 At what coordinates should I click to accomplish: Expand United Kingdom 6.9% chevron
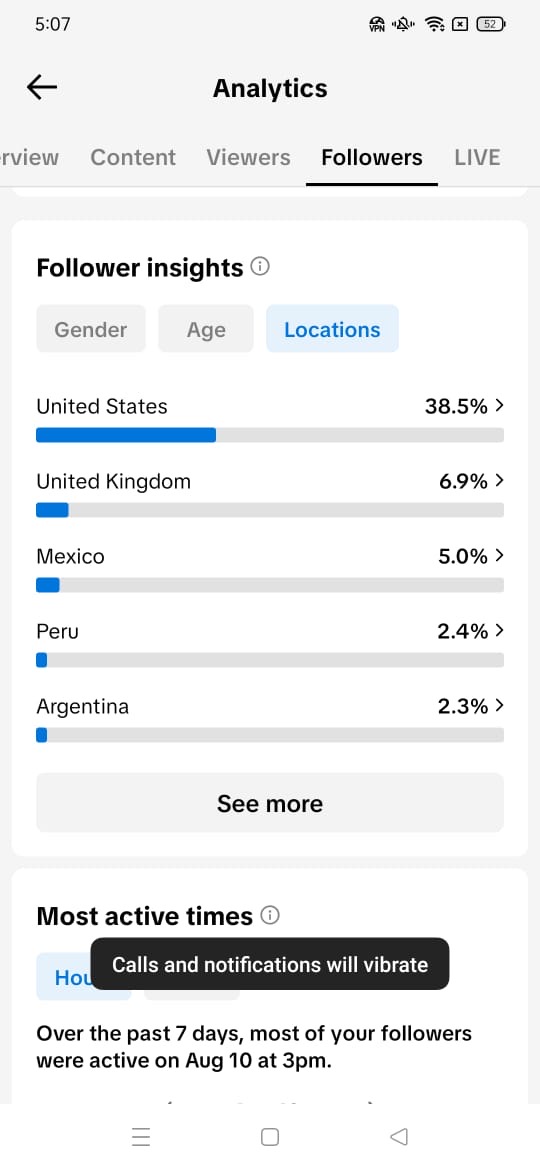[500, 481]
